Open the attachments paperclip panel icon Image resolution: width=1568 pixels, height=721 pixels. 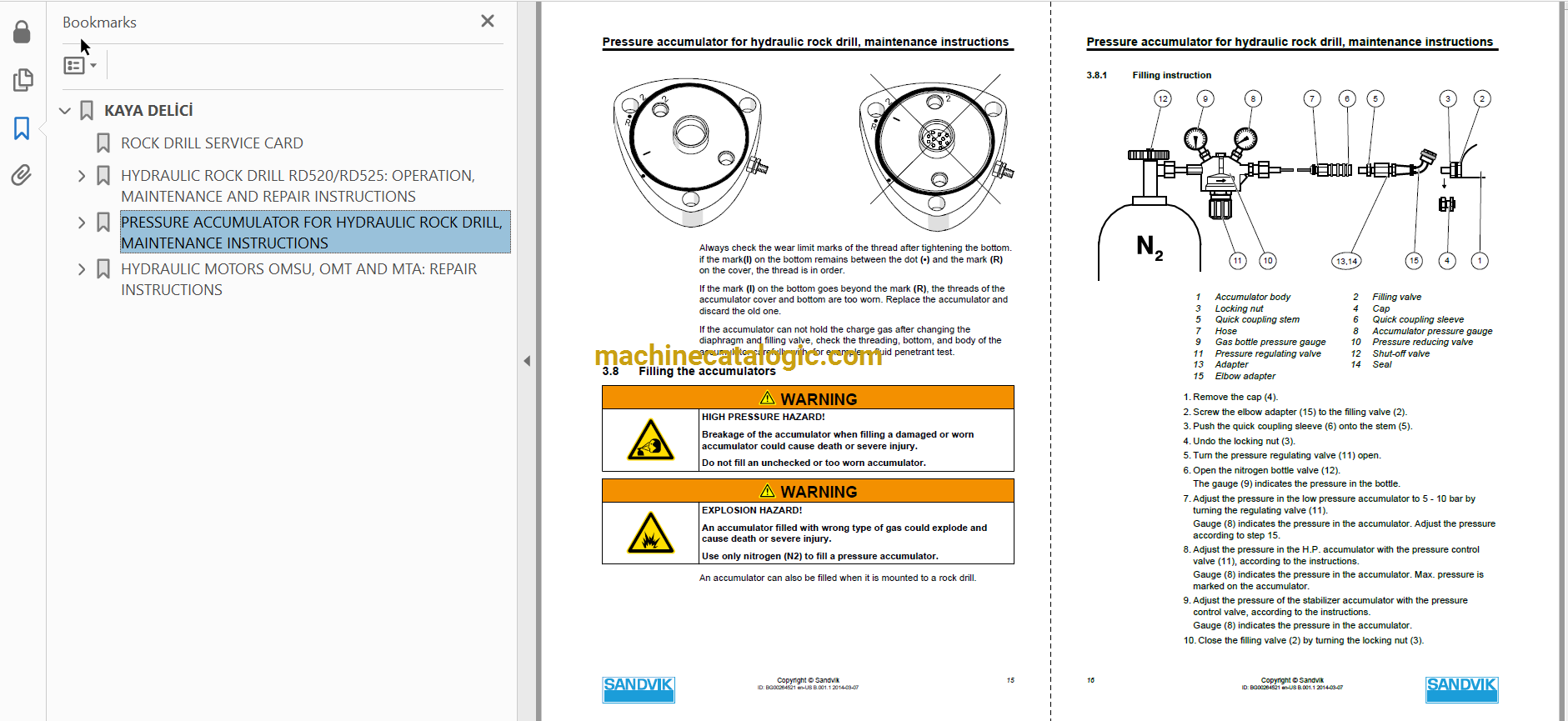click(23, 175)
